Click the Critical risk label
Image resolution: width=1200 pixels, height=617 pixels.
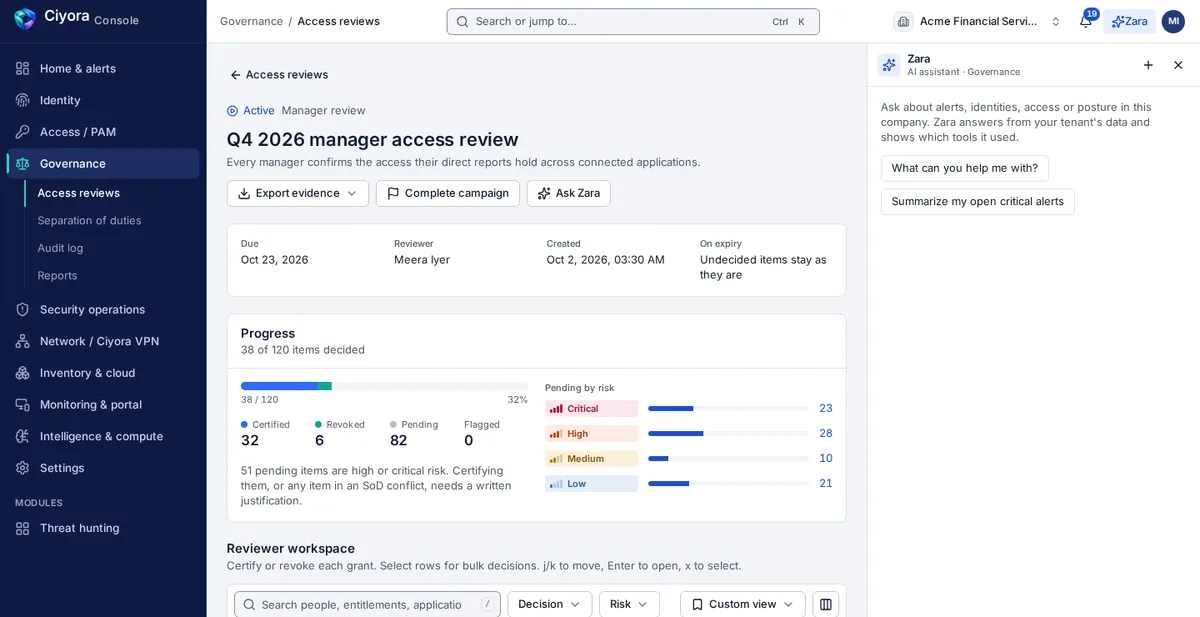[592, 408]
